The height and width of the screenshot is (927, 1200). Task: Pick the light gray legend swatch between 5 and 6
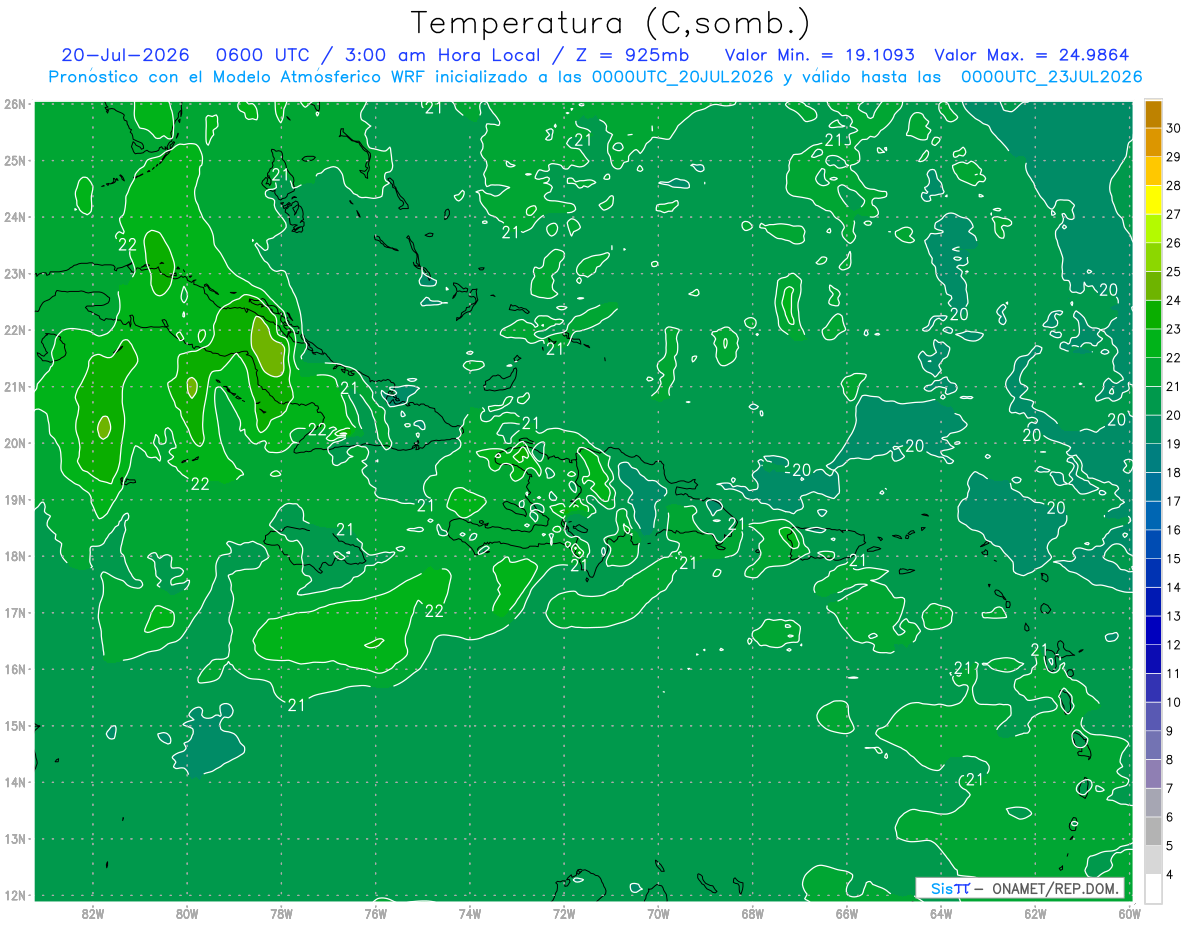[x=1153, y=831]
